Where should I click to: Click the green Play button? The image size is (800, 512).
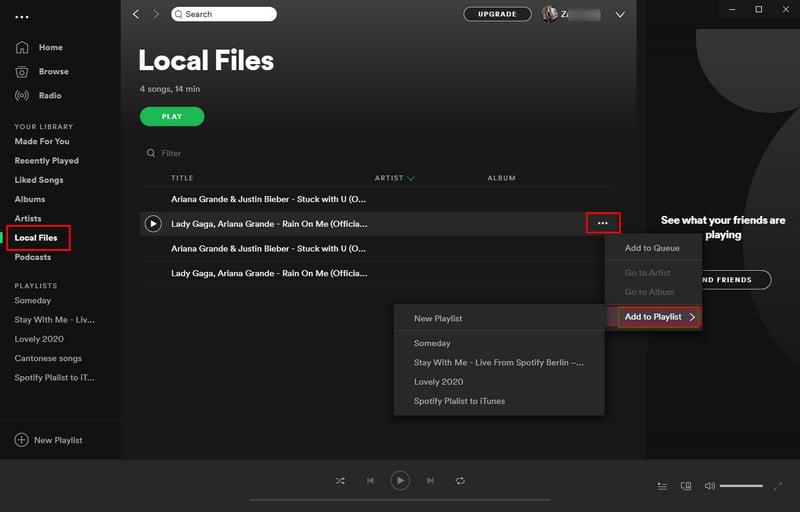pos(172,116)
